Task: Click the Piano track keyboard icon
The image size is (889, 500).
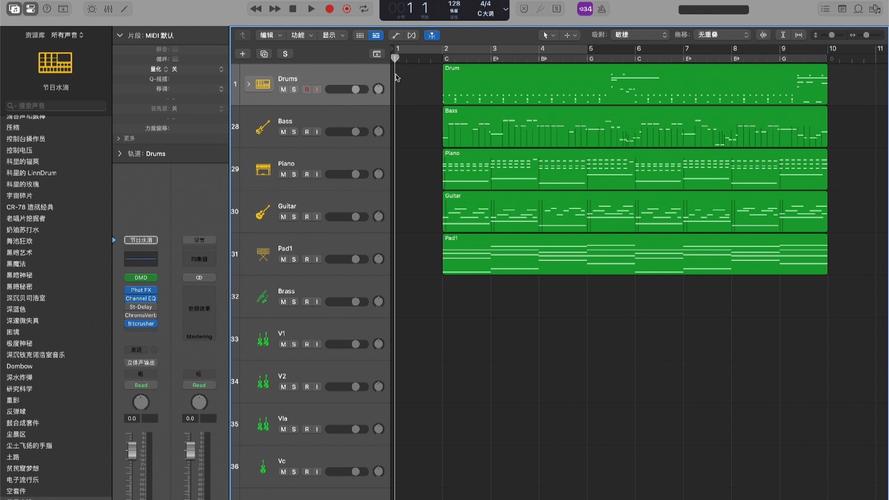Action: [x=263, y=169]
